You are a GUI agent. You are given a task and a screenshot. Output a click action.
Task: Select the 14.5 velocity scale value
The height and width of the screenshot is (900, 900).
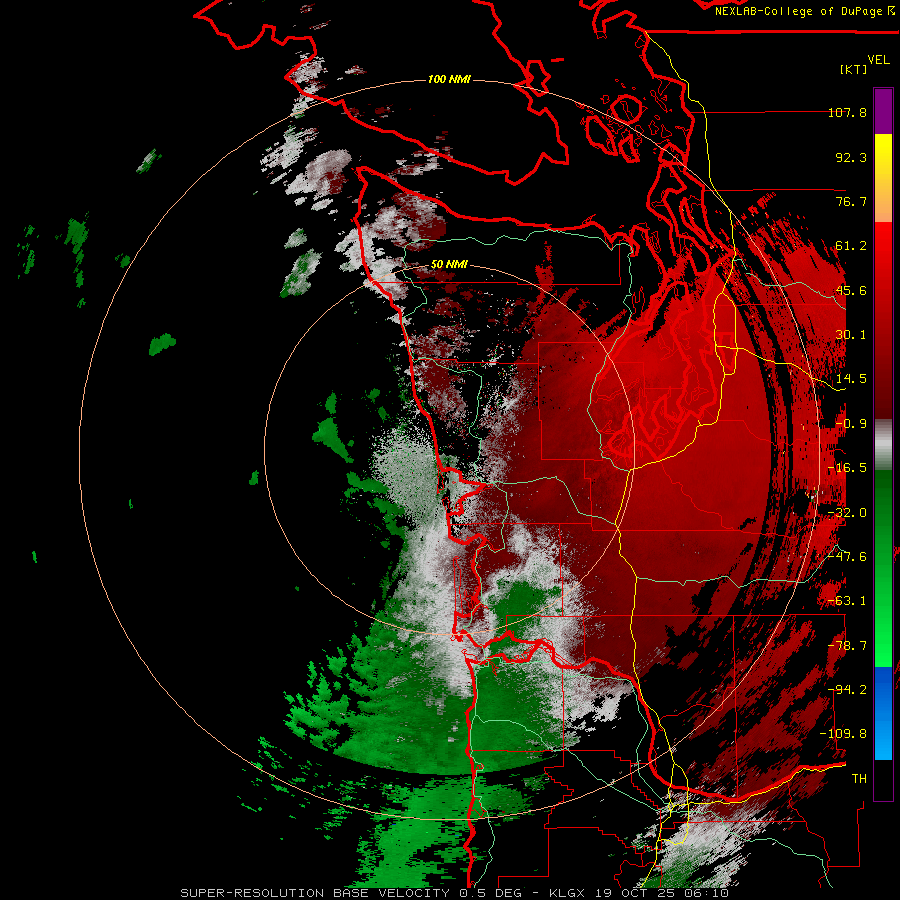(851, 379)
